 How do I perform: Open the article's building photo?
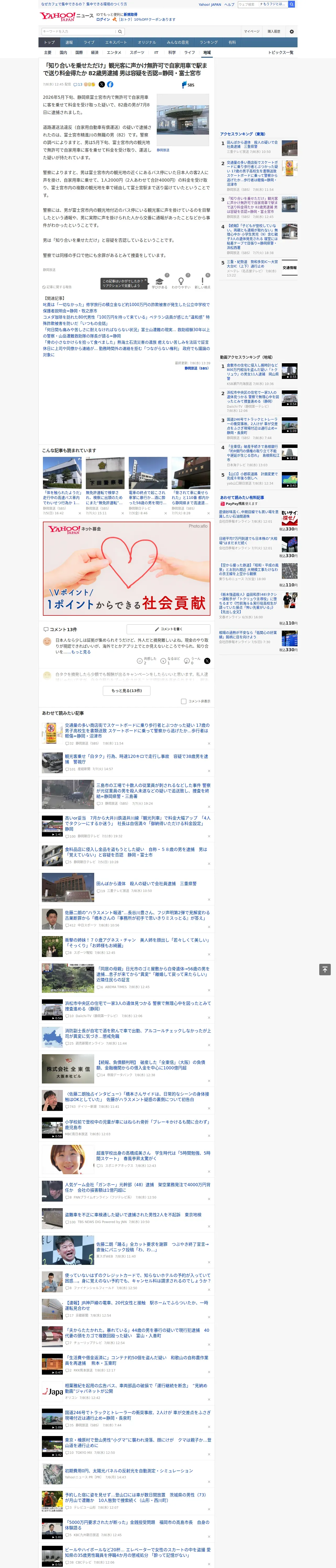point(182,119)
